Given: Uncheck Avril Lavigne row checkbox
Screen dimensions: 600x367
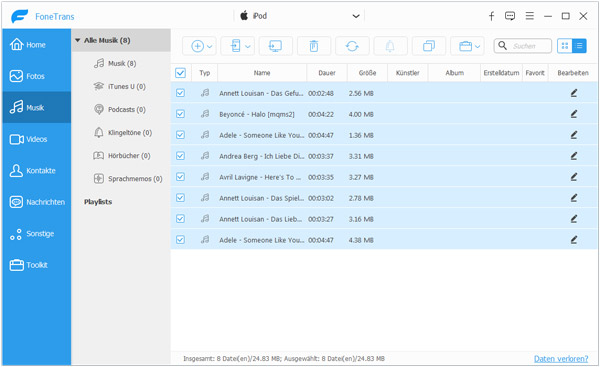Looking at the screenshot, I should tap(180, 177).
